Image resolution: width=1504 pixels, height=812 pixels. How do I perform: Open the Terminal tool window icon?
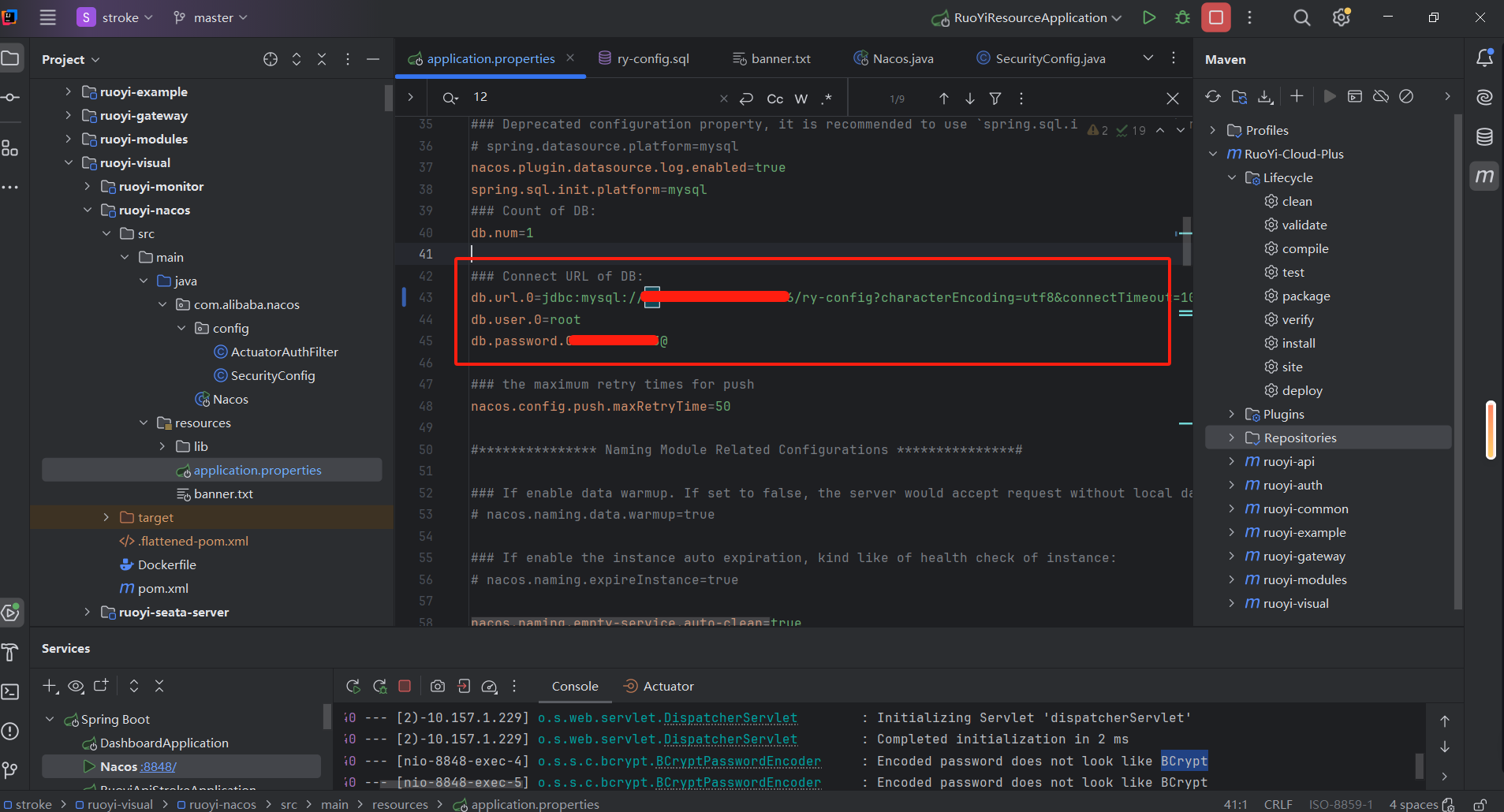pyautogui.click(x=10, y=691)
